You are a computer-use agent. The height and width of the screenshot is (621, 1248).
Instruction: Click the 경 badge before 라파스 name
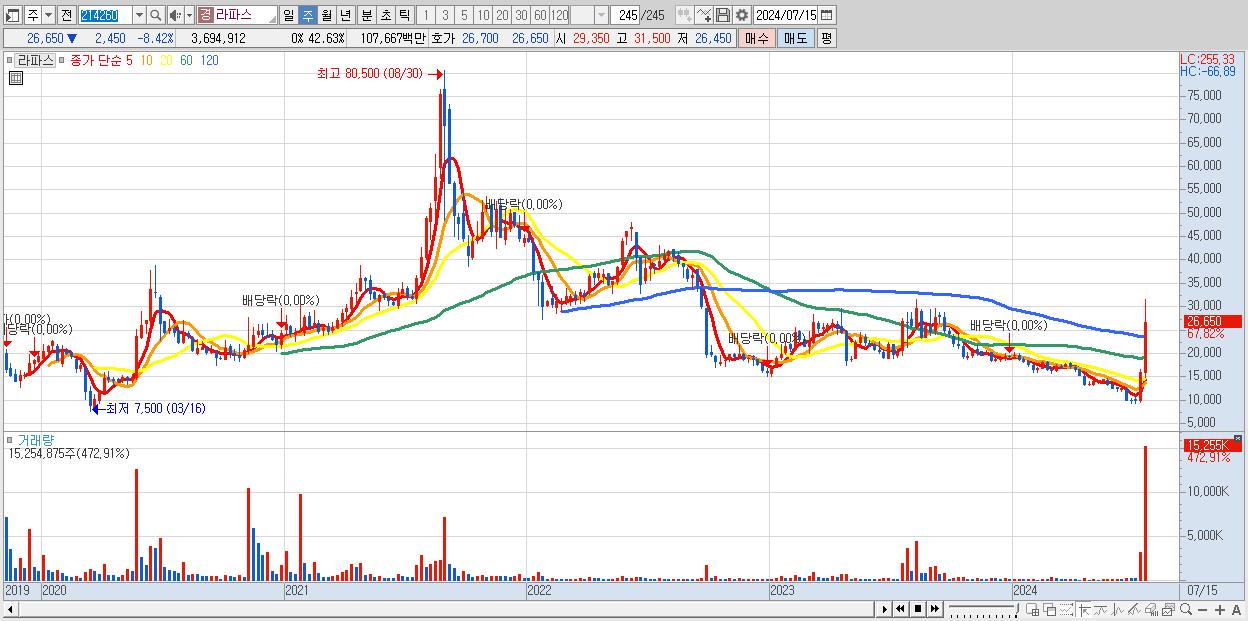(205, 15)
